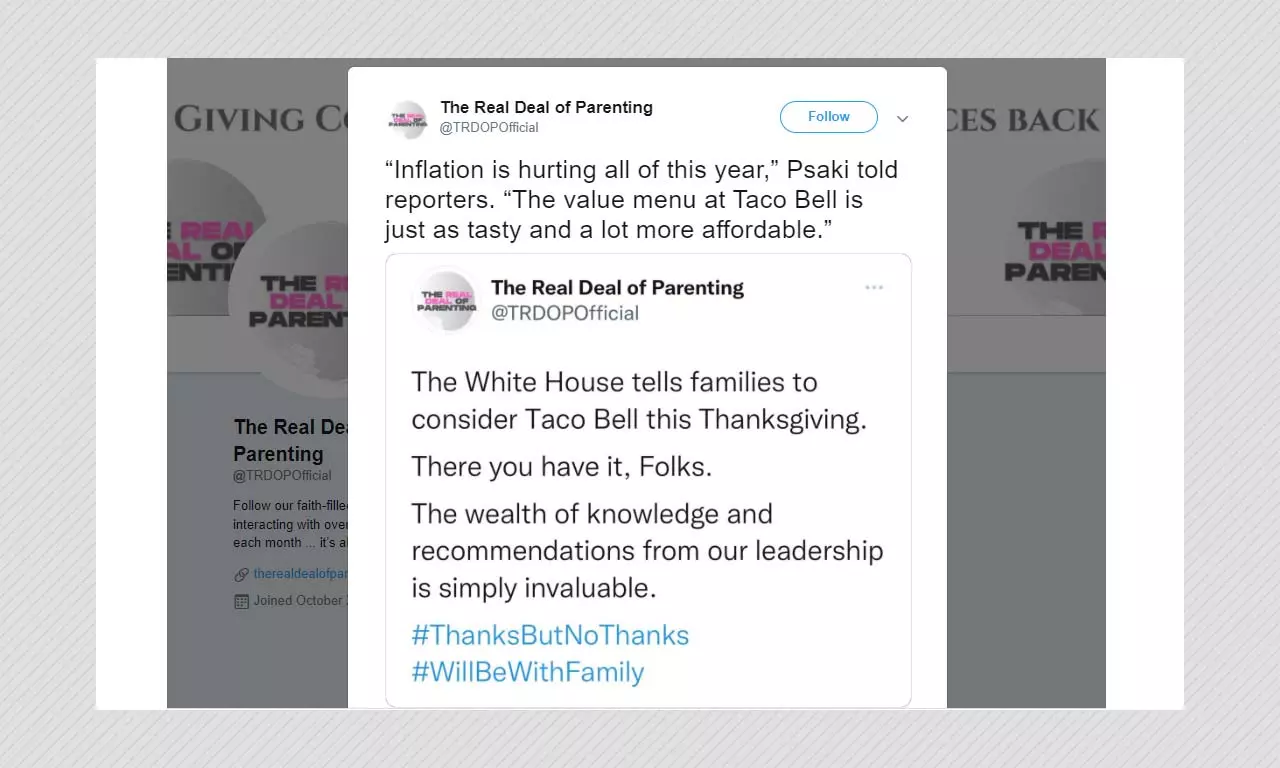
Task: Click the quoted tweet author name
Action: pos(617,288)
